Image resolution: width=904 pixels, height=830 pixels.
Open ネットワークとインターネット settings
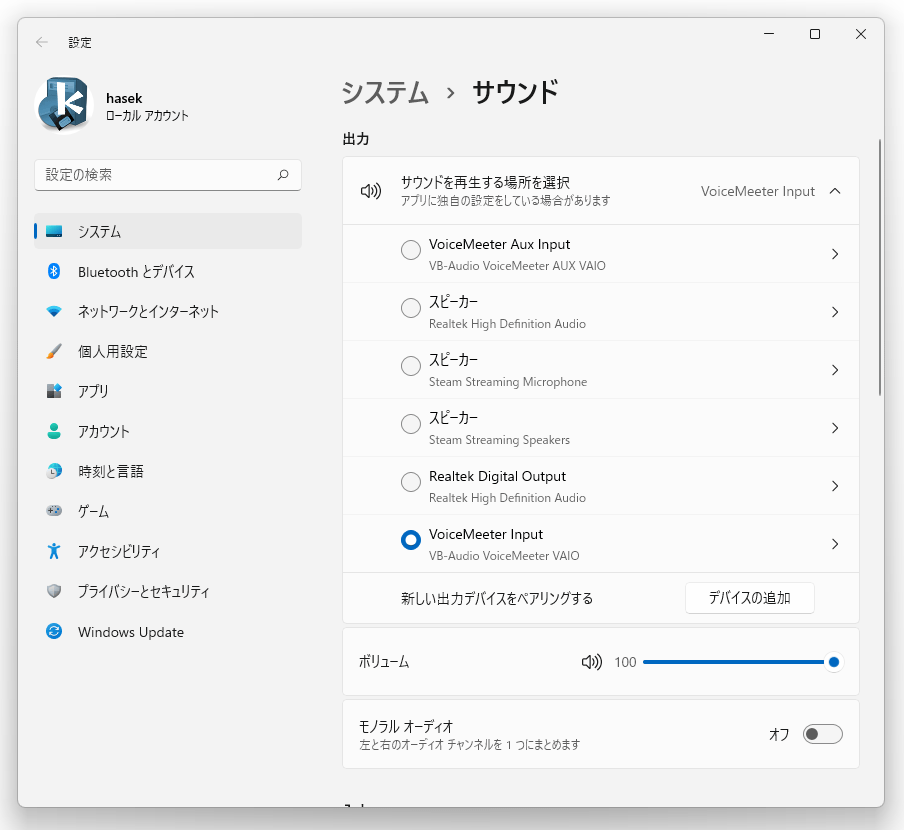(x=168, y=312)
